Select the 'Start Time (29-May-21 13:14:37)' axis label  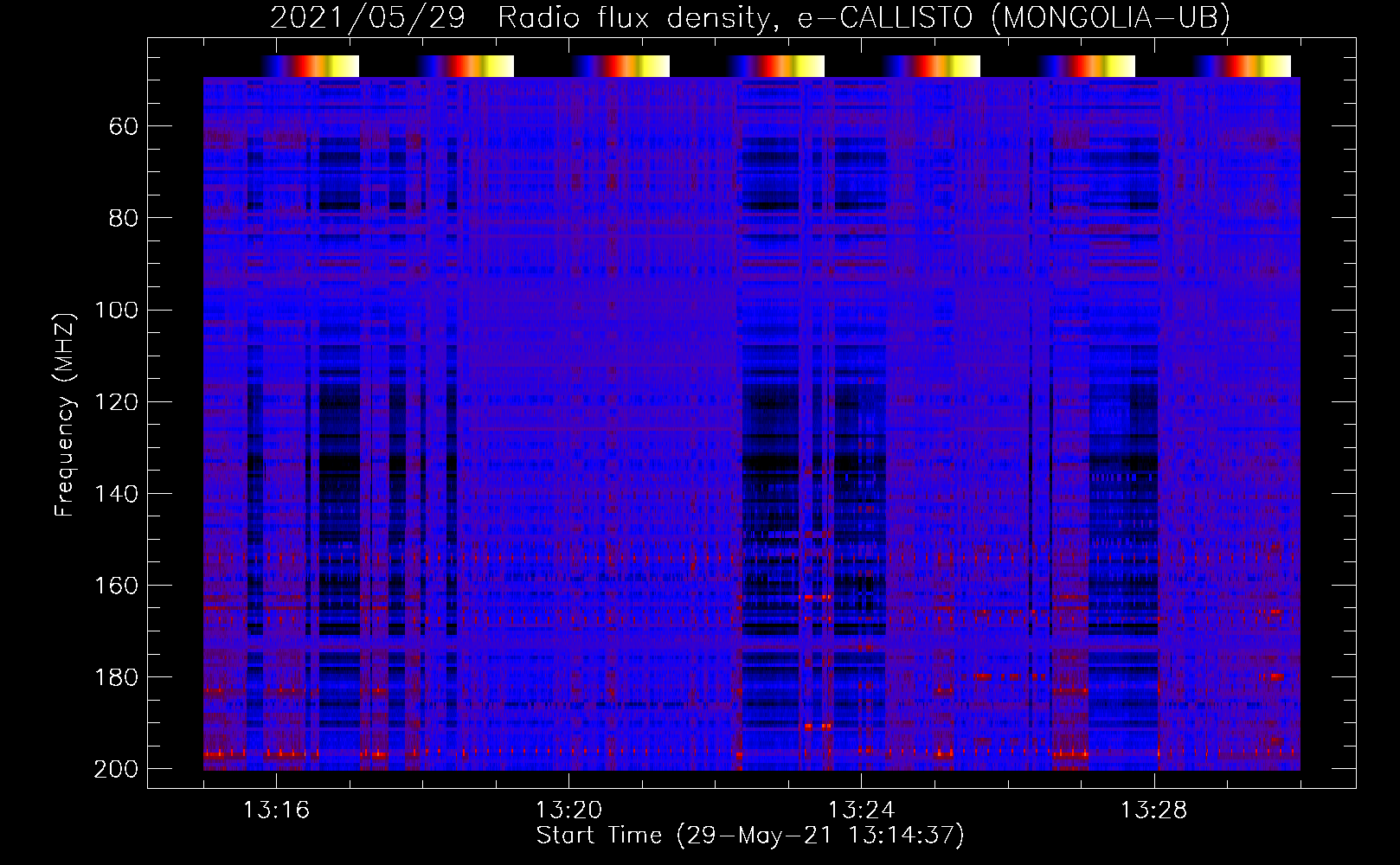[x=750, y=836]
